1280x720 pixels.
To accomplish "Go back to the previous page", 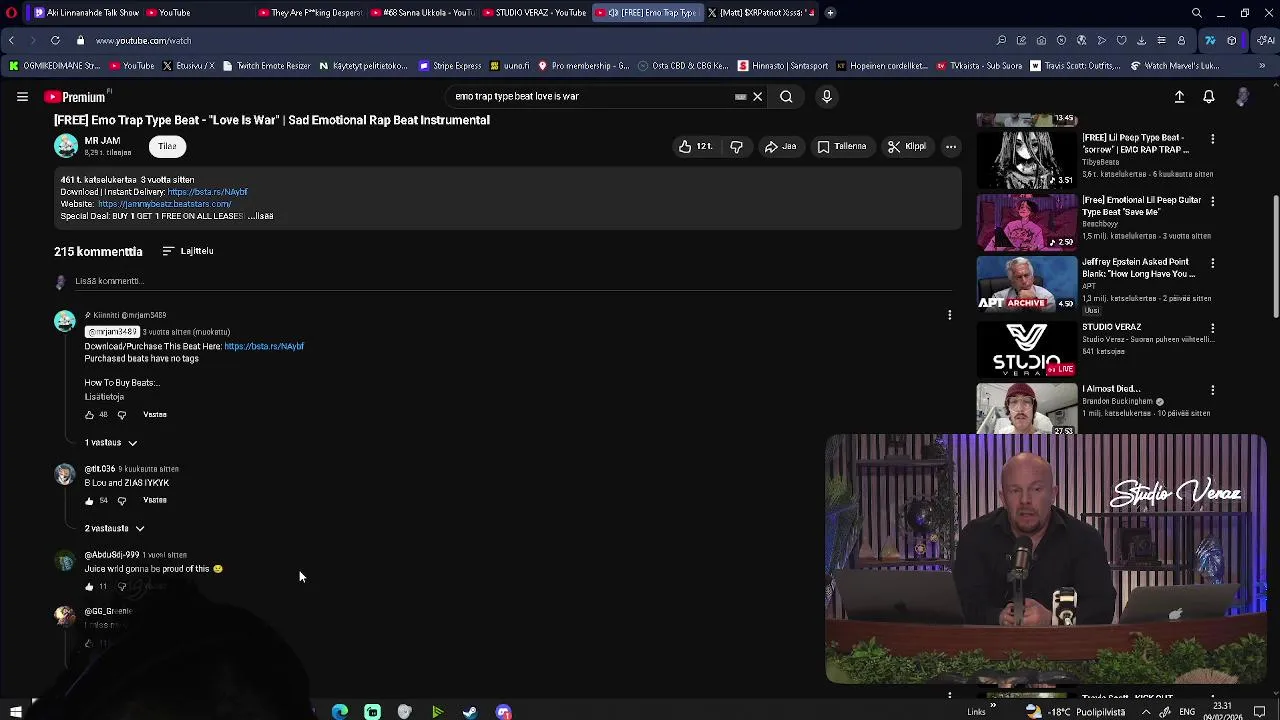I will (x=11, y=41).
